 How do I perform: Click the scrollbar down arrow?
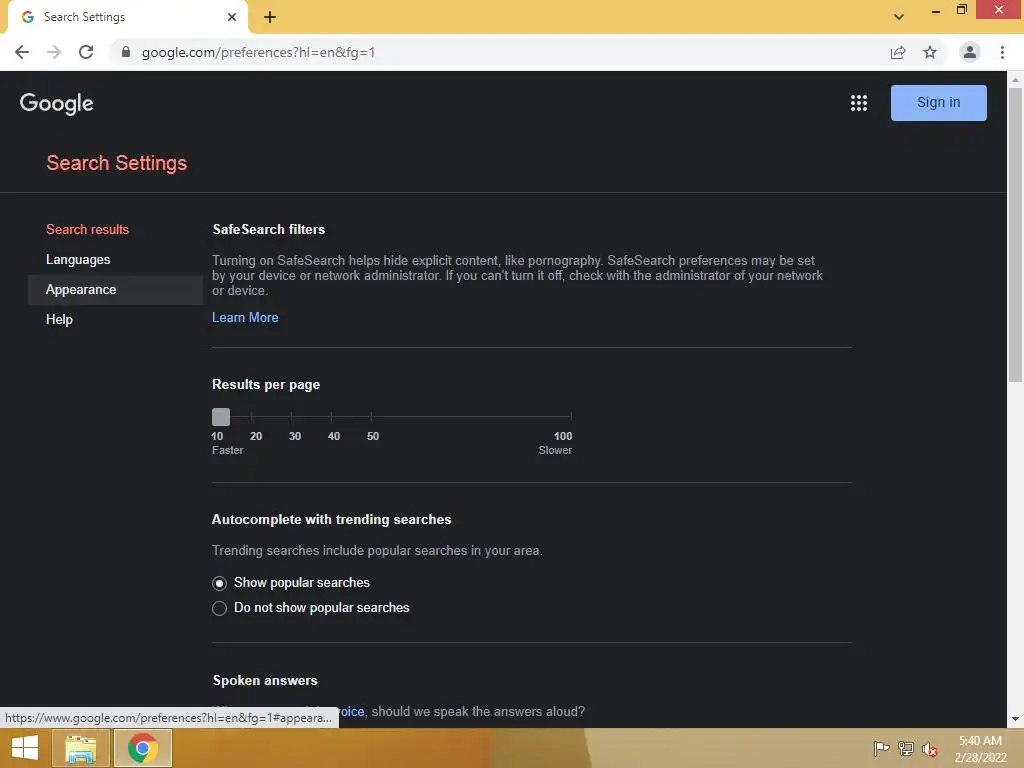pos(1015,719)
